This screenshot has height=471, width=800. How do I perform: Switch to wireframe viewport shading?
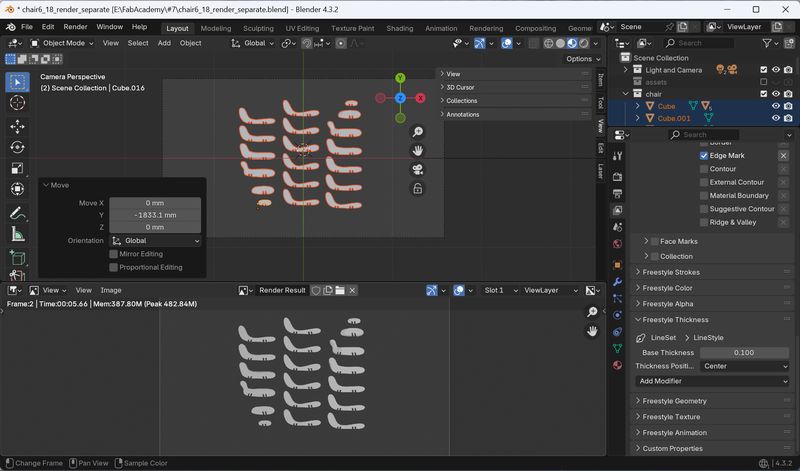(548, 43)
